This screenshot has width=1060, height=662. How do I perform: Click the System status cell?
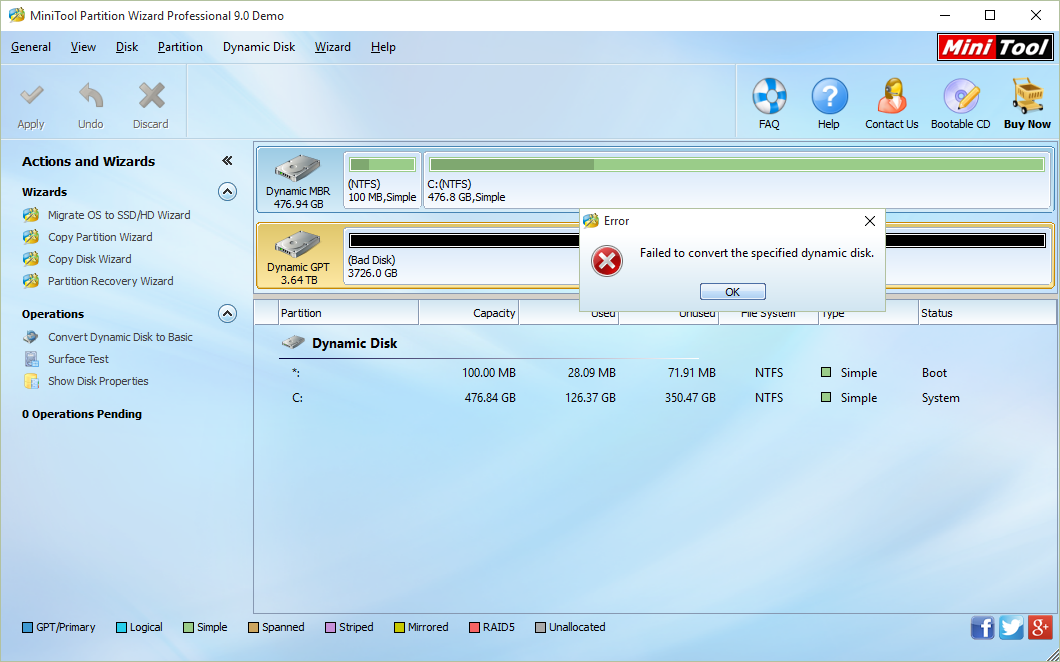[x=940, y=398]
